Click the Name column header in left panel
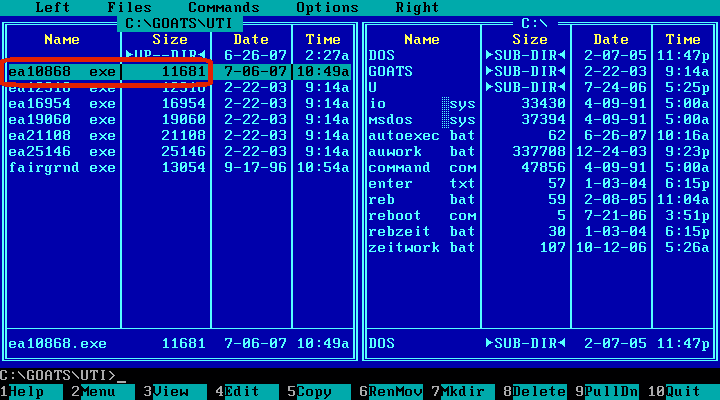Screen dimensions: 720x400 [x=62, y=39]
